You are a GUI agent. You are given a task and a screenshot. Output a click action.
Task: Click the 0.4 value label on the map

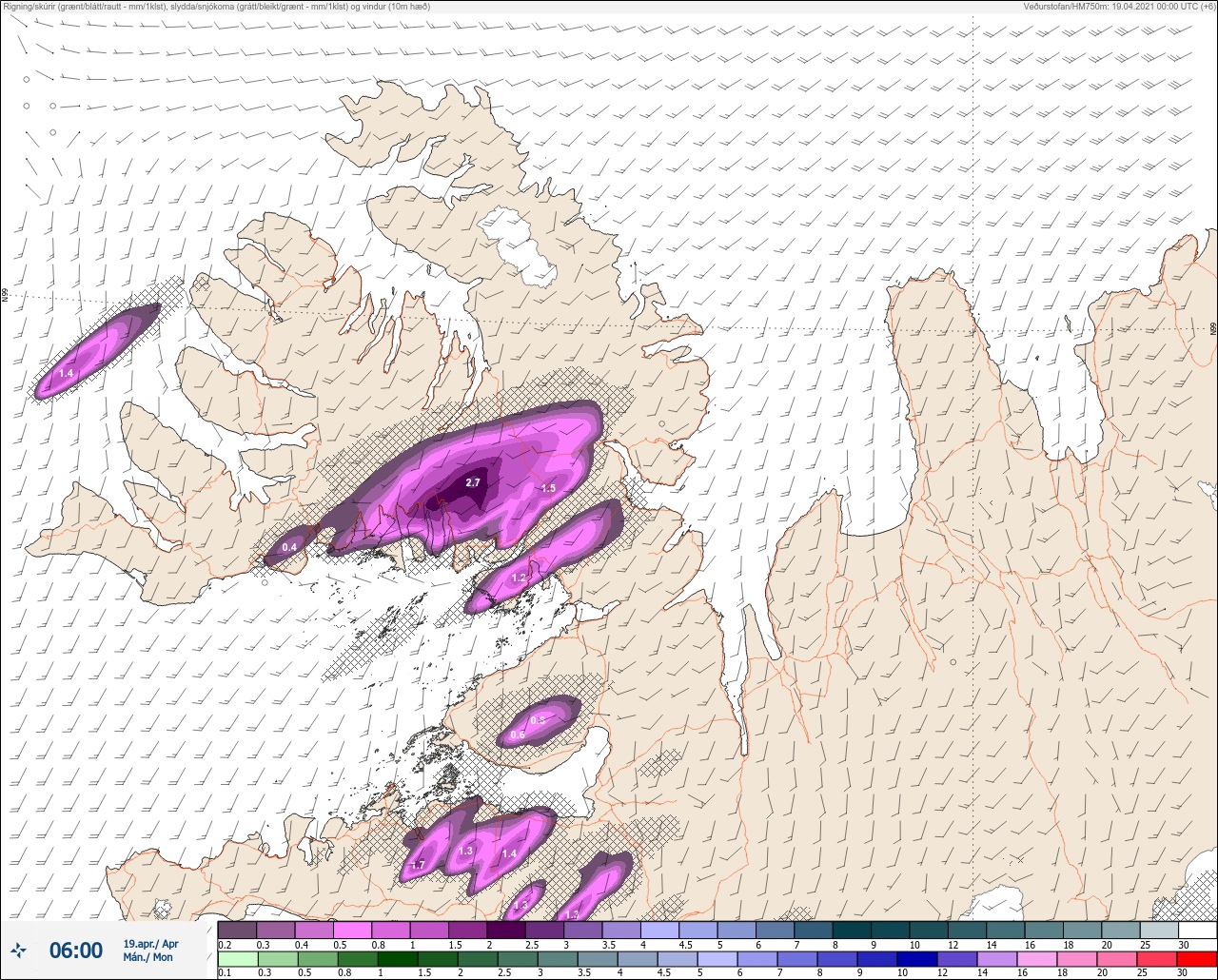tap(289, 547)
